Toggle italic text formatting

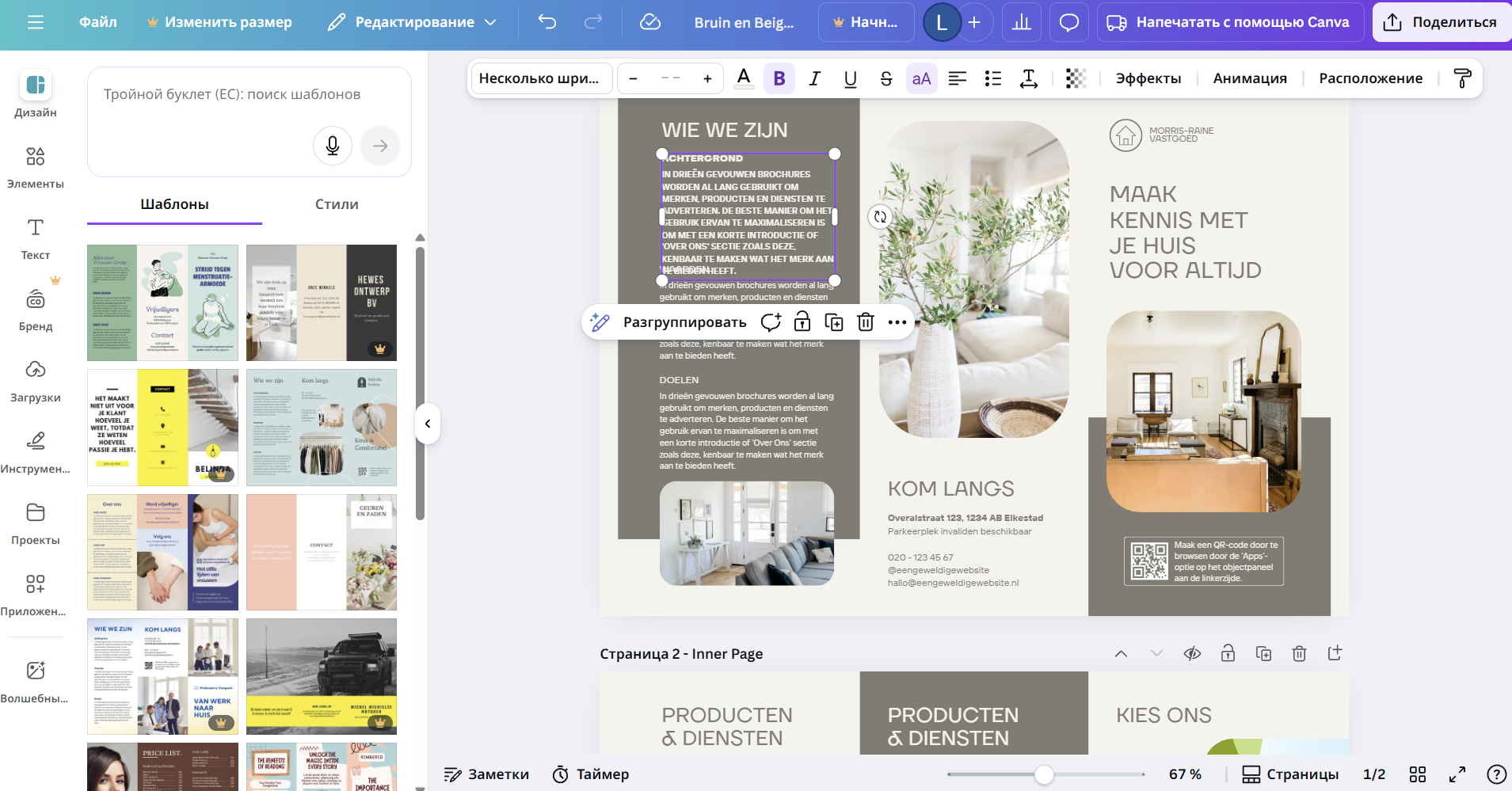click(814, 78)
